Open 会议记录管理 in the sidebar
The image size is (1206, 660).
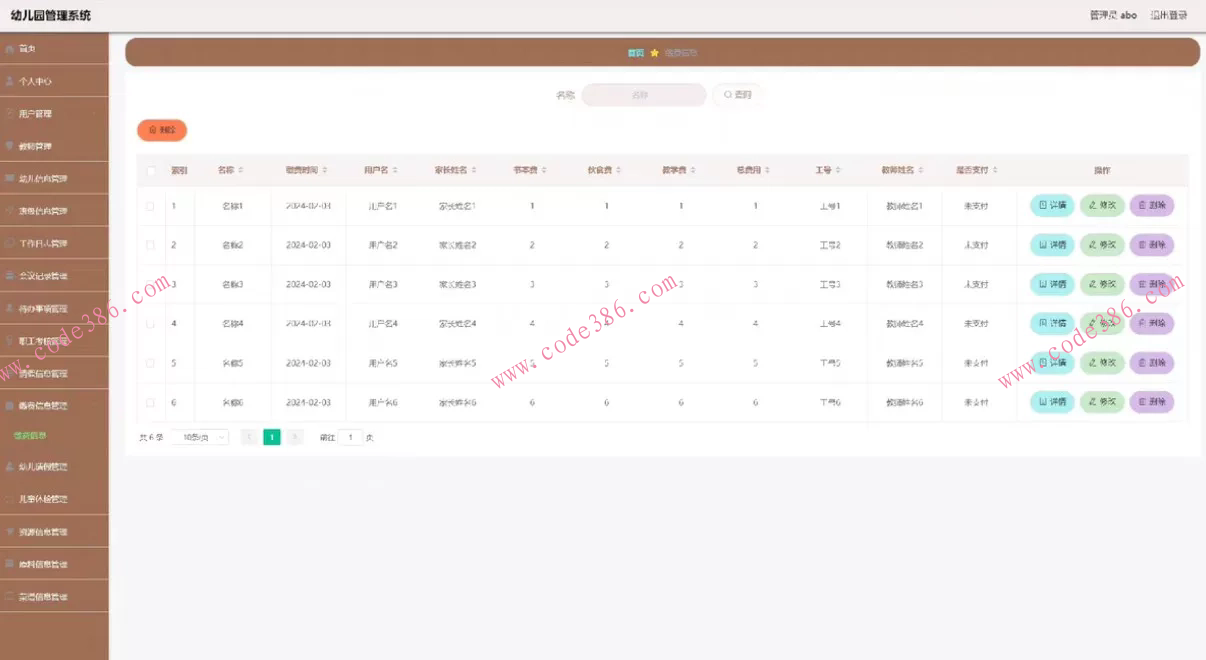[54, 276]
